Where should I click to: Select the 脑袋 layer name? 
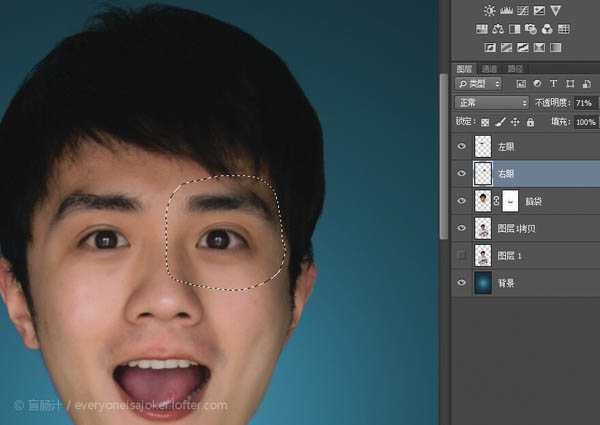(x=533, y=201)
